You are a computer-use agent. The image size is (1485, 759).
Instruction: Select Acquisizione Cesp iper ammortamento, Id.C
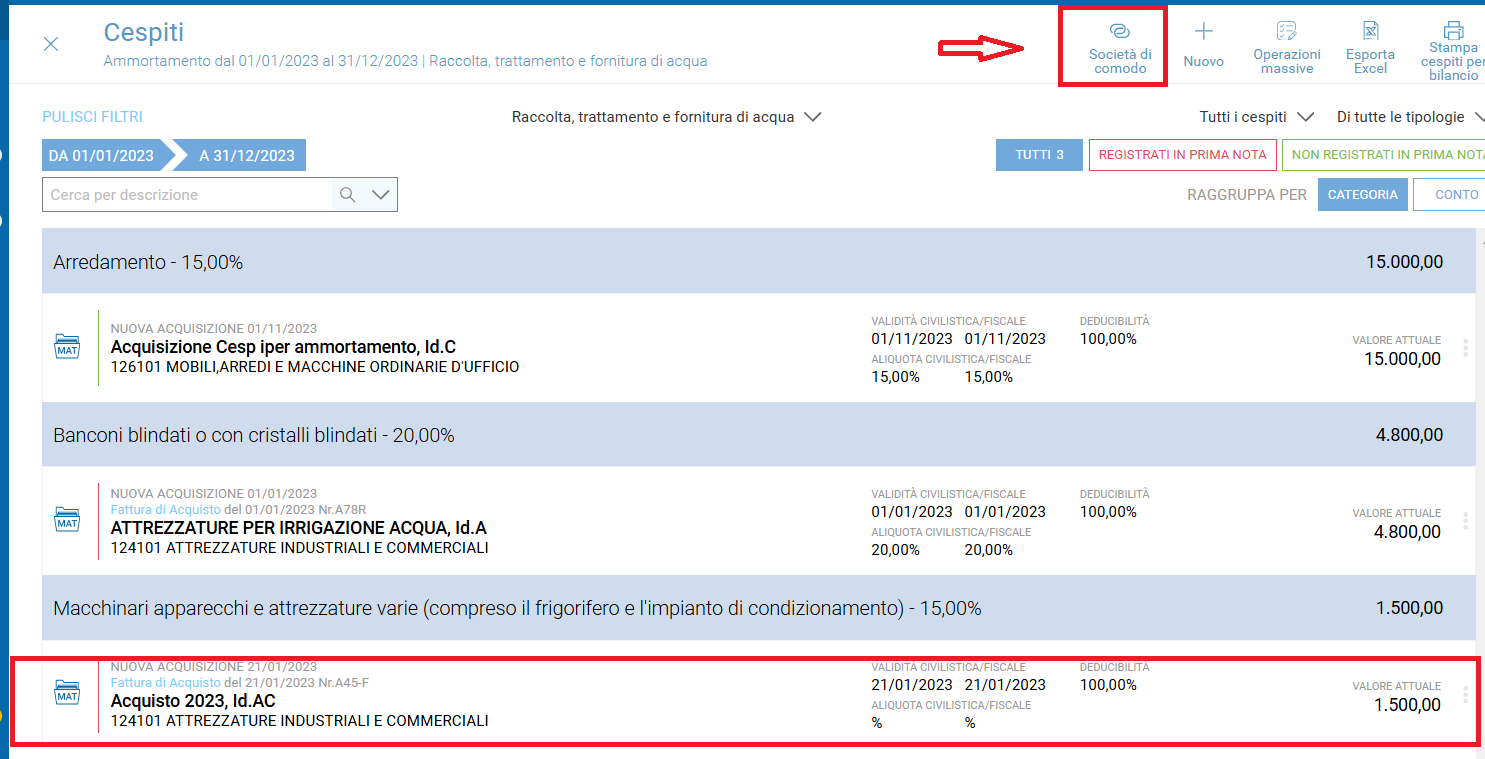tap(283, 347)
